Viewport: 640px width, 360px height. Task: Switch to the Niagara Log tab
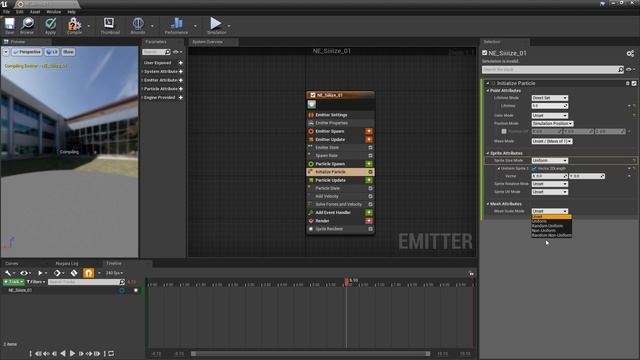pos(67,264)
